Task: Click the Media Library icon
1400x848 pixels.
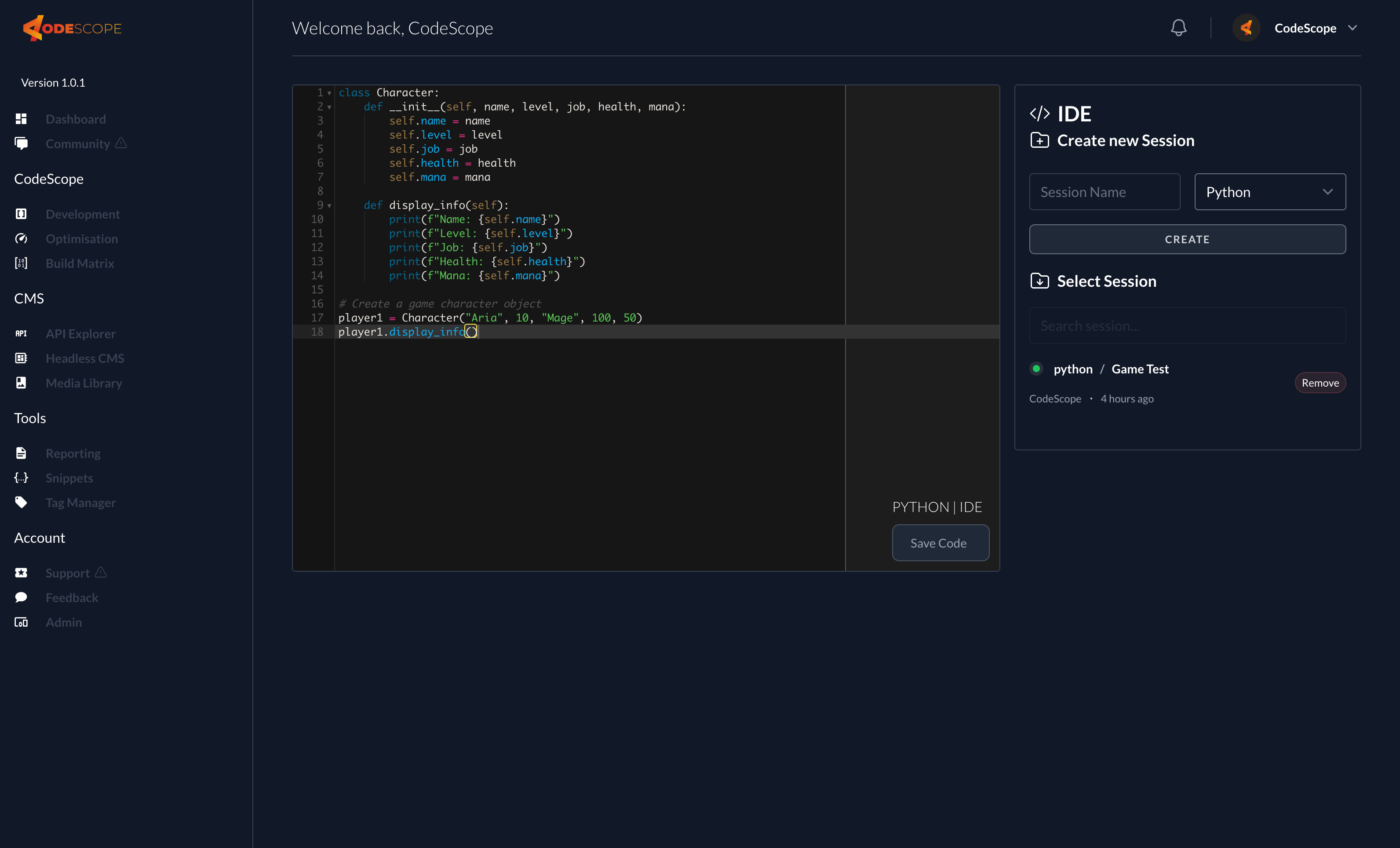Action: 21,383
